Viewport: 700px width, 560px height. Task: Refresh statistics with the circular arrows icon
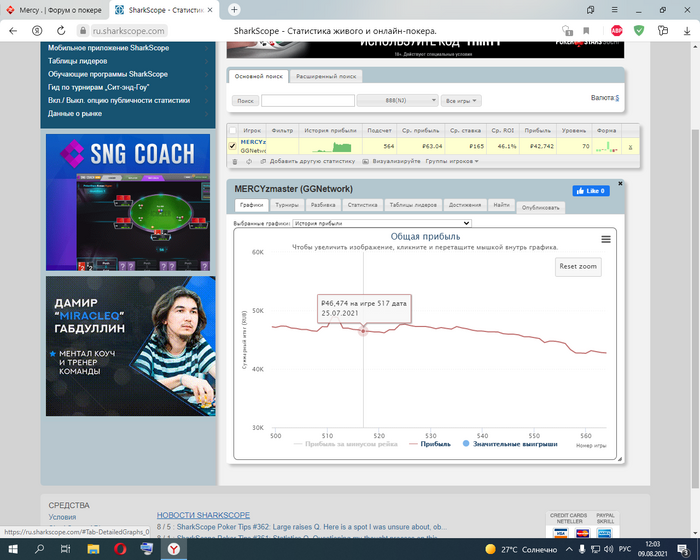[249, 162]
